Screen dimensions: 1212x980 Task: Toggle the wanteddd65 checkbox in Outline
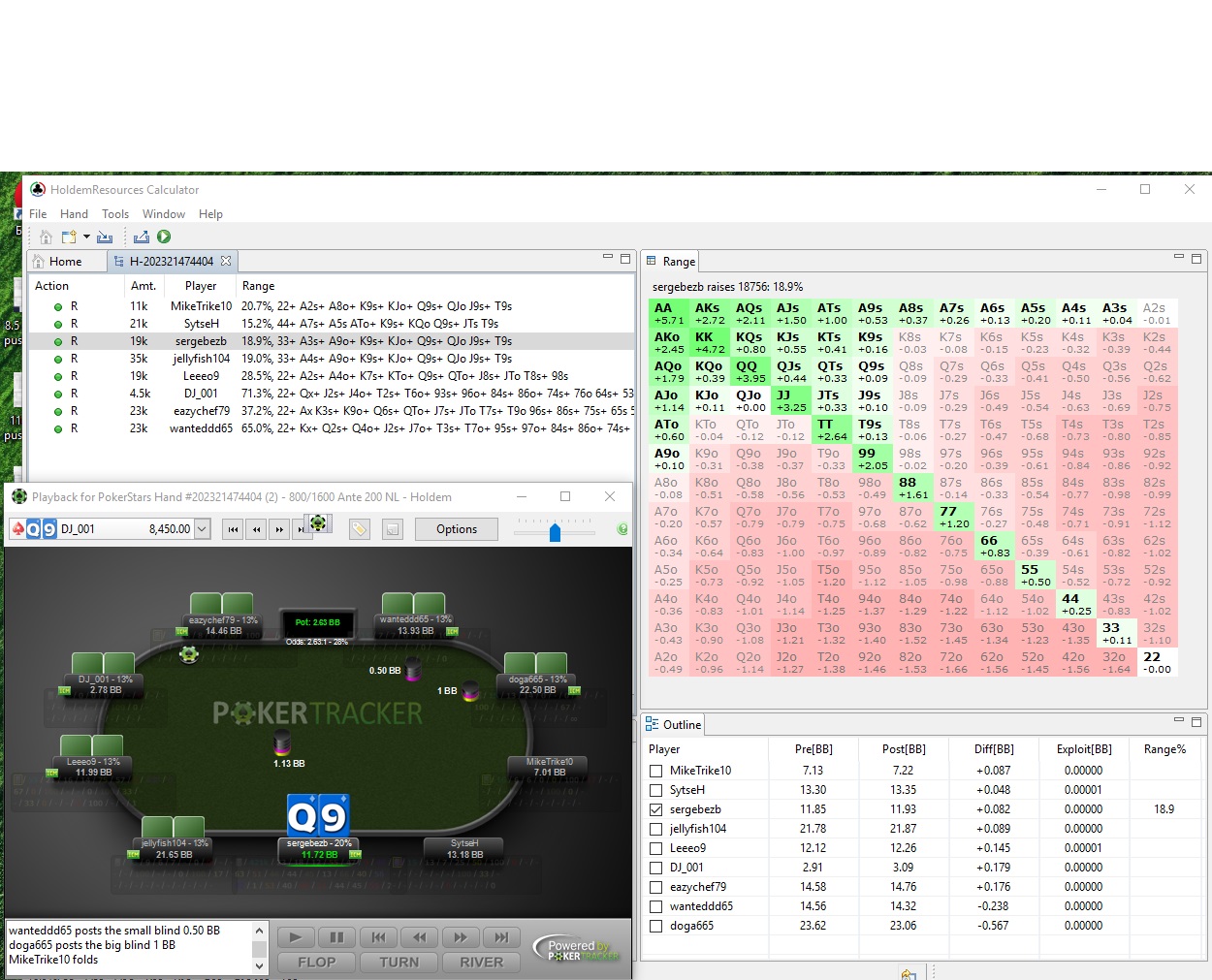point(656,906)
